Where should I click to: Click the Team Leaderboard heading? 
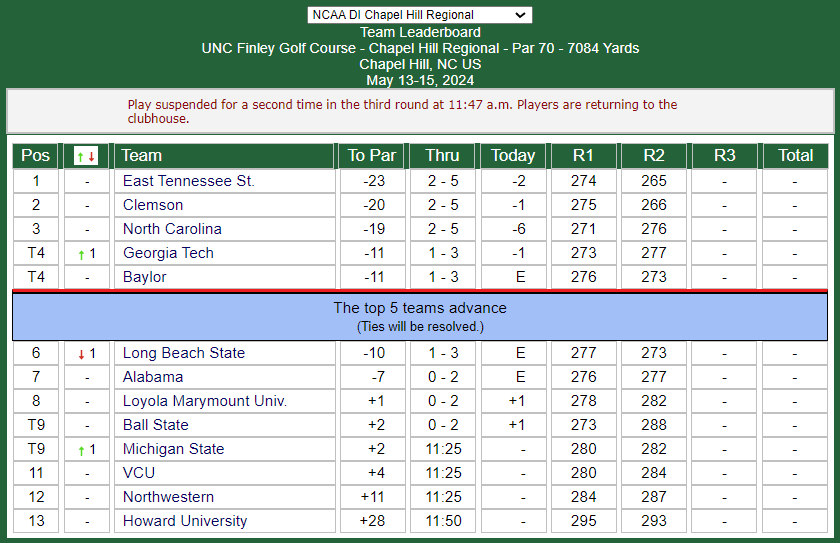[420, 32]
